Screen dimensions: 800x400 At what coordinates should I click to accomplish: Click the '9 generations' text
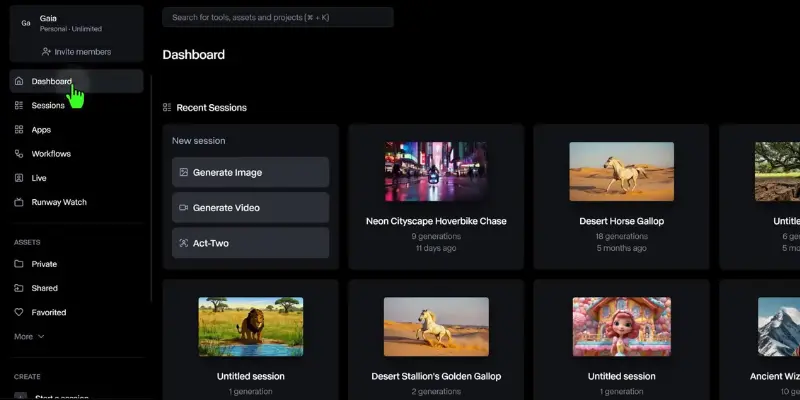click(x=436, y=236)
